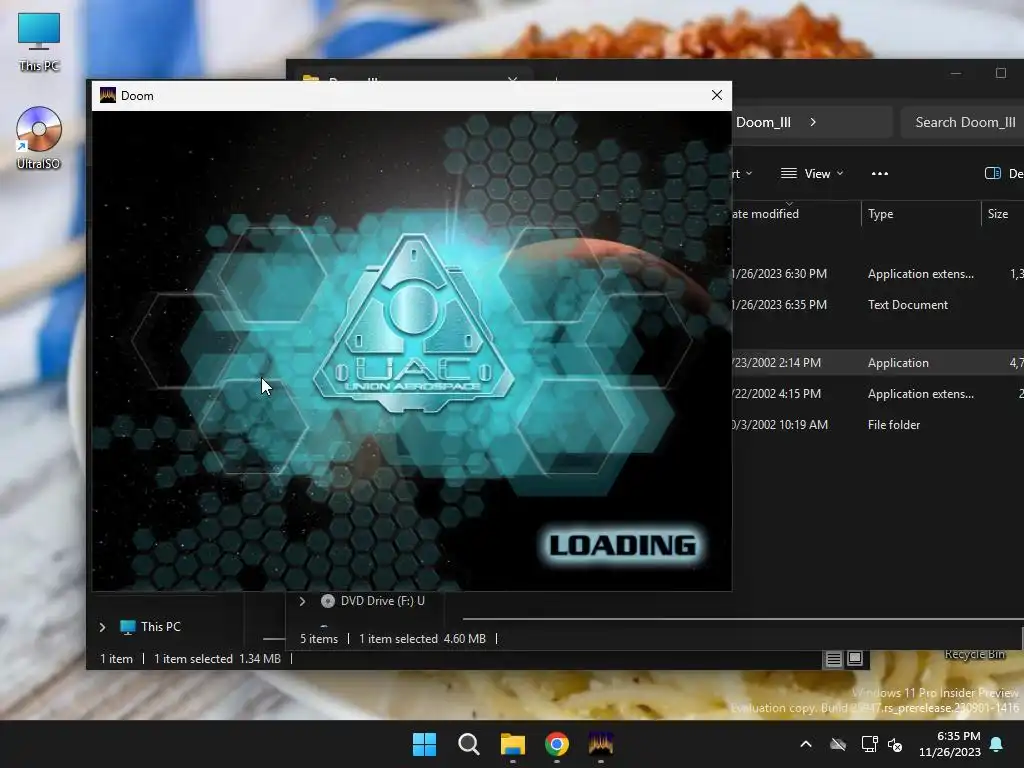Open the This PC desktop icon
The height and width of the screenshot is (768, 1024).
tap(39, 42)
